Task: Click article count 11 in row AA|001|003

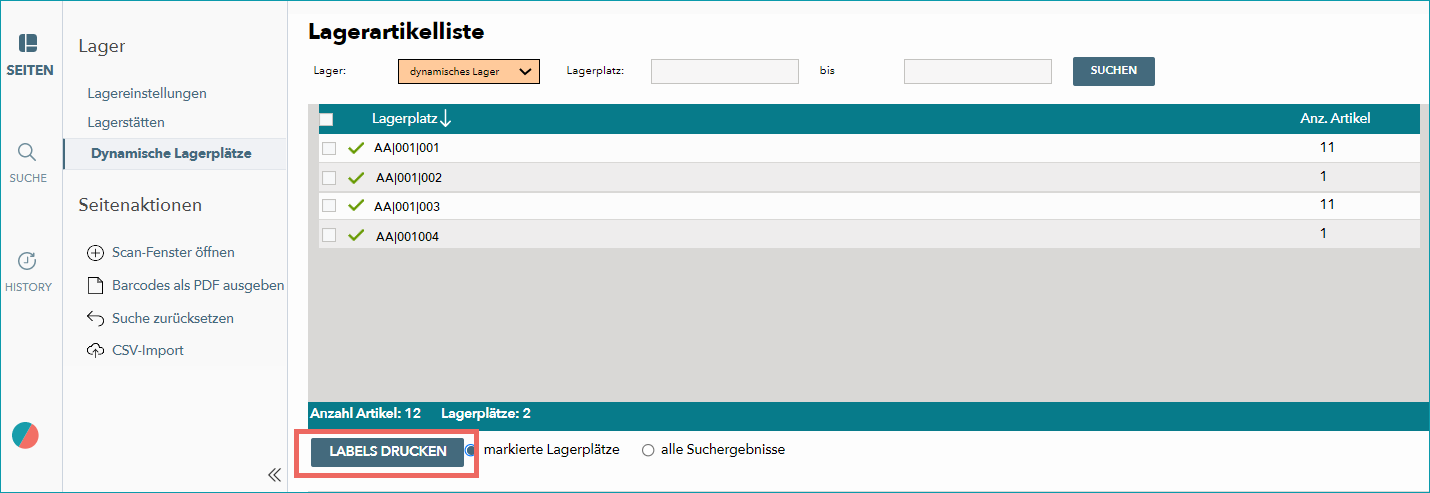Action: [1328, 204]
